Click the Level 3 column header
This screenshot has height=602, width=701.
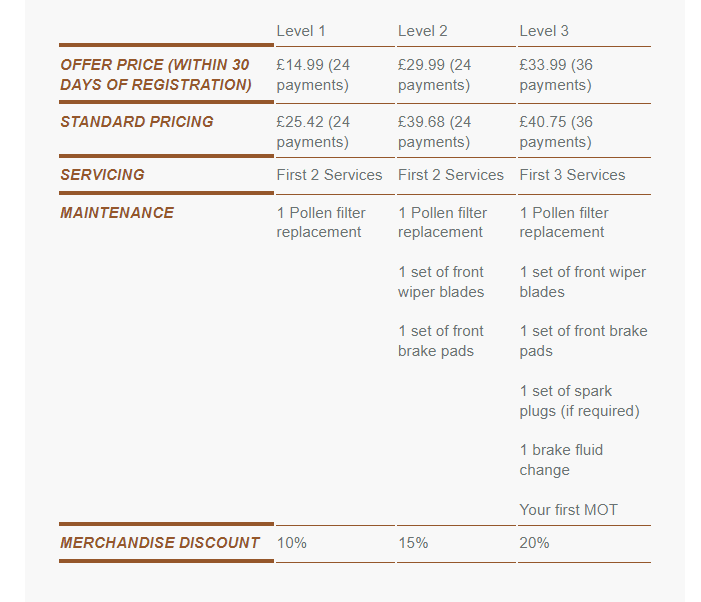544,31
